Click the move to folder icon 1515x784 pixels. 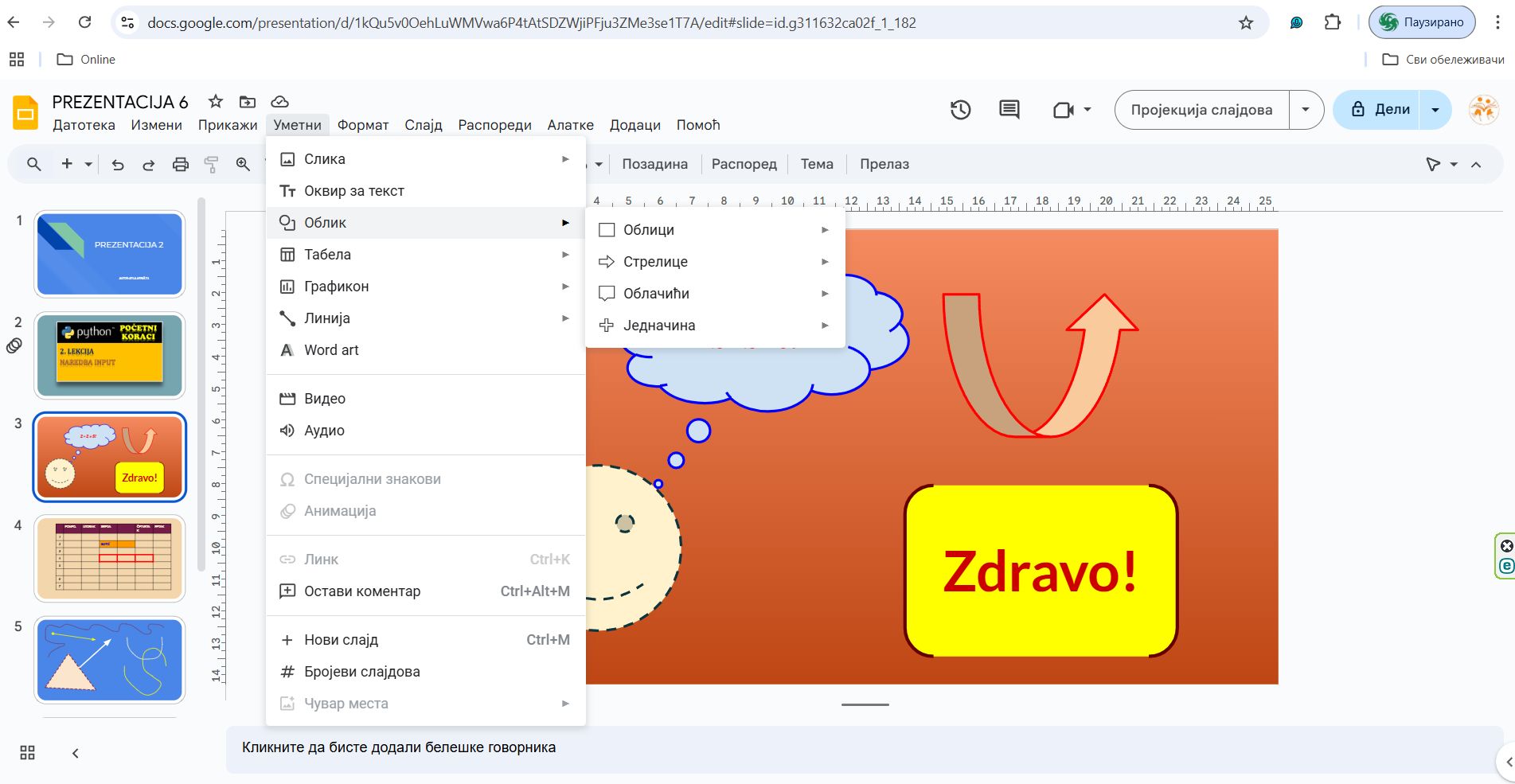point(248,101)
